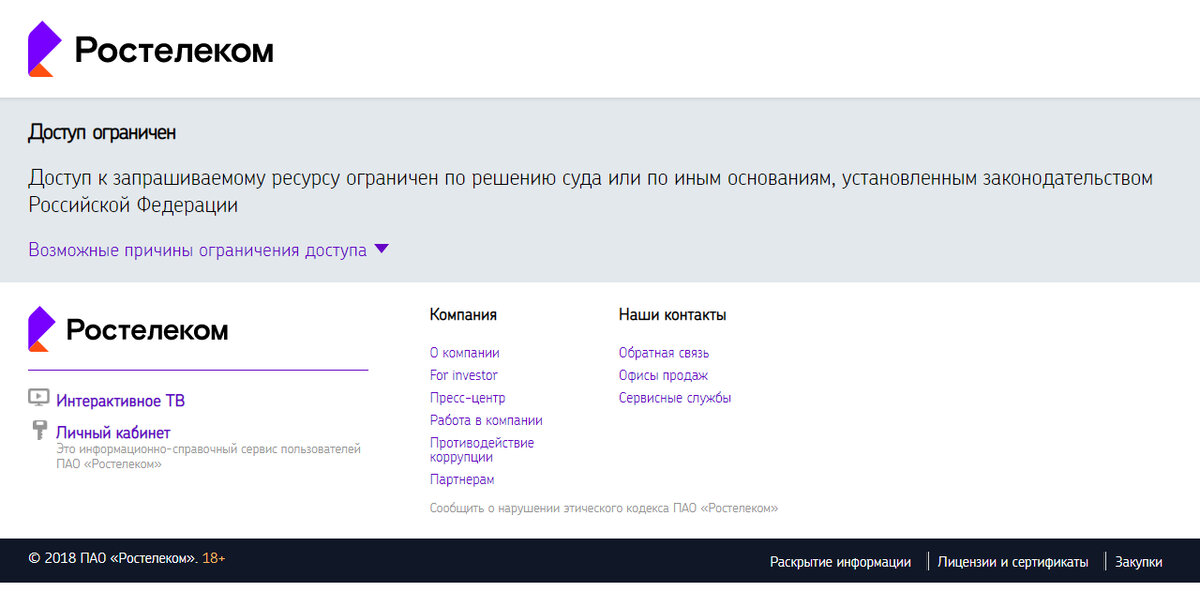Click the Rostelecom logo in the header
Screen dimensions: 1200x592
pyautogui.click(x=150, y=49)
